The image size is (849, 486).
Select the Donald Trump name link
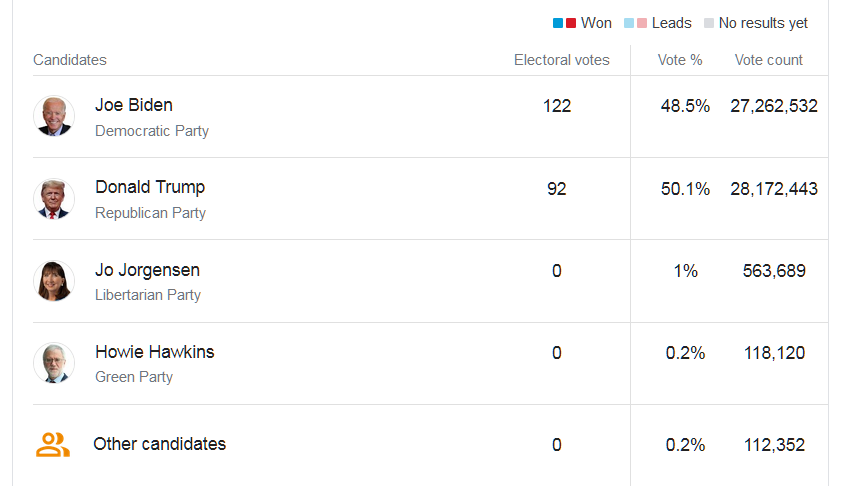[x=150, y=187]
